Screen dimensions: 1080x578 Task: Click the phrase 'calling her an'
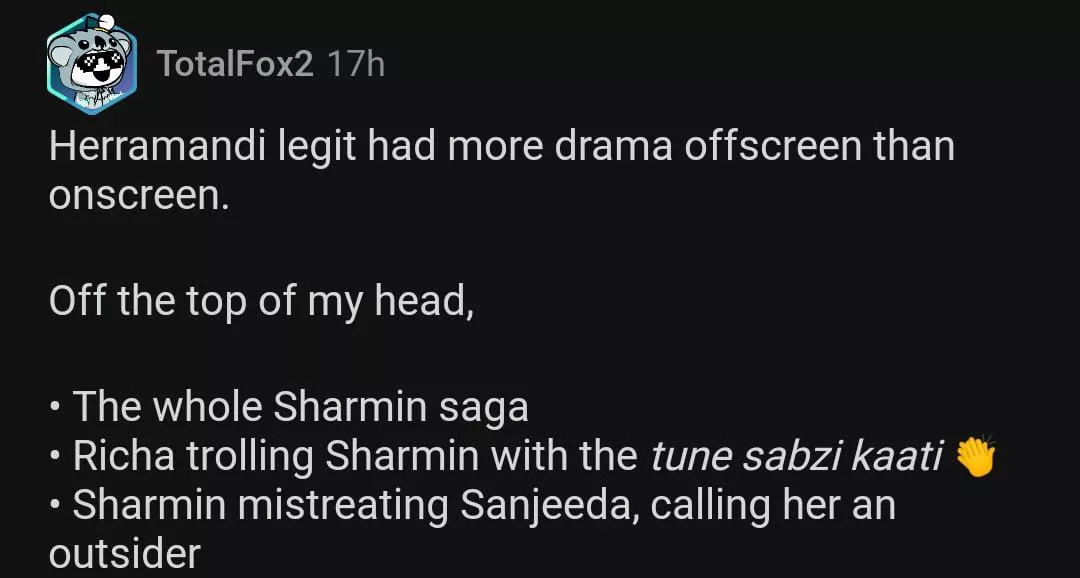(772, 506)
